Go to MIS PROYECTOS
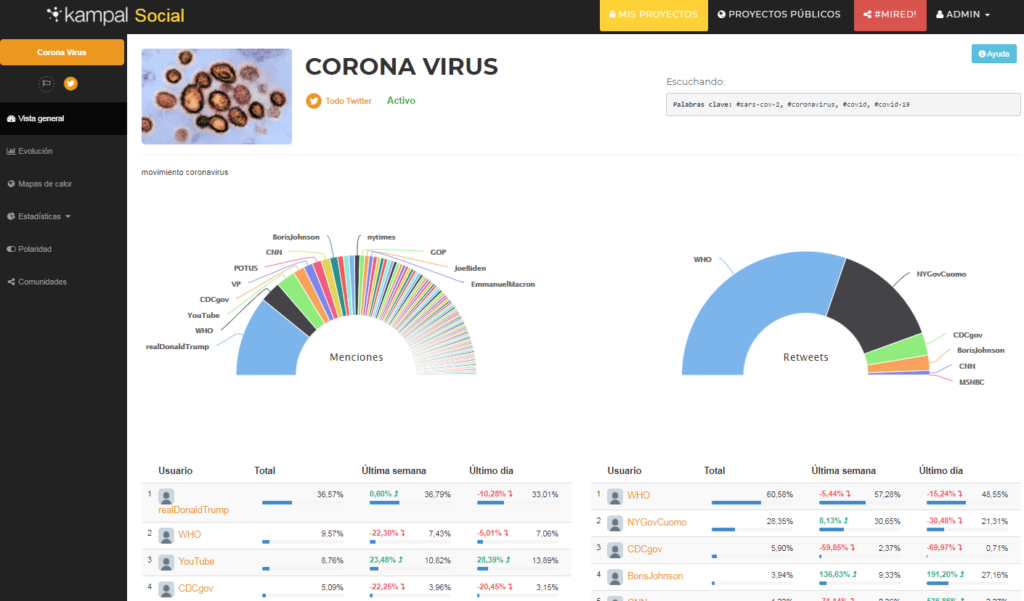This screenshot has width=1024, height=601. coord(654,14)
